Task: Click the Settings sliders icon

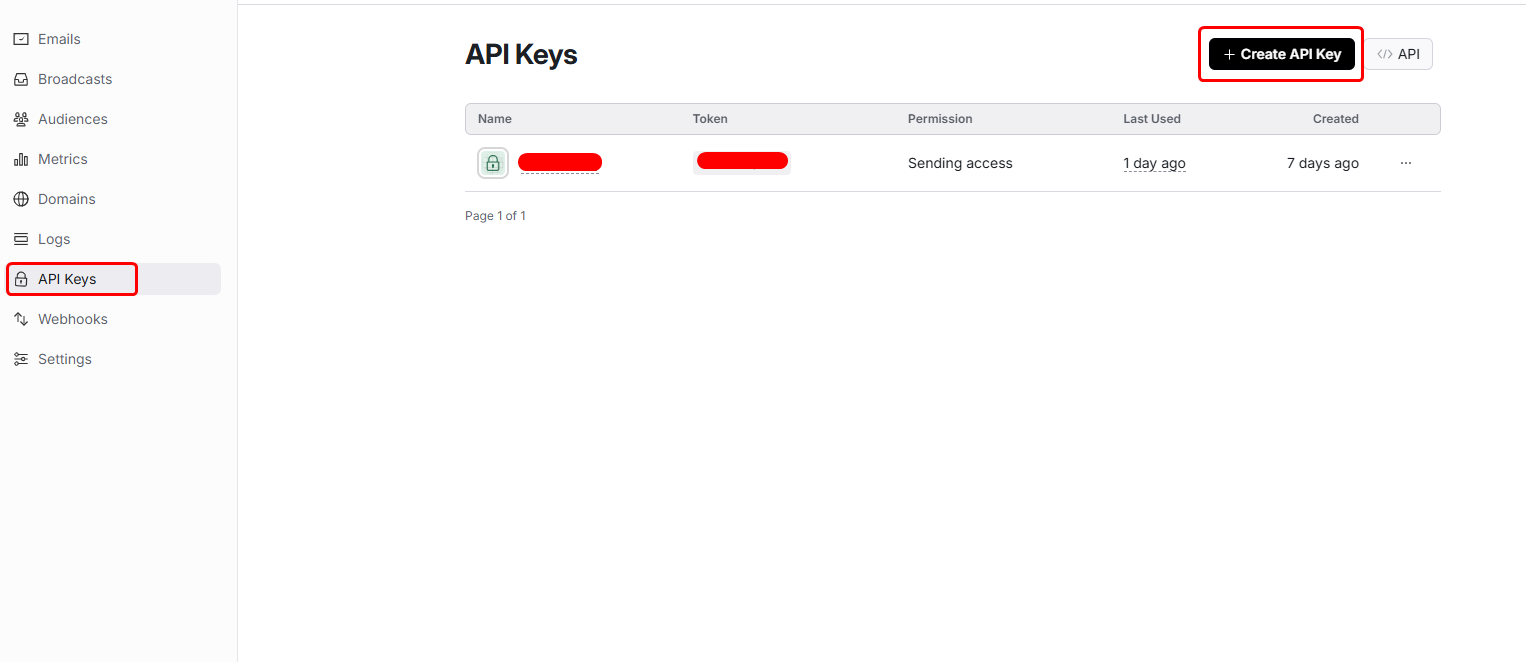Action: (20, 359)
